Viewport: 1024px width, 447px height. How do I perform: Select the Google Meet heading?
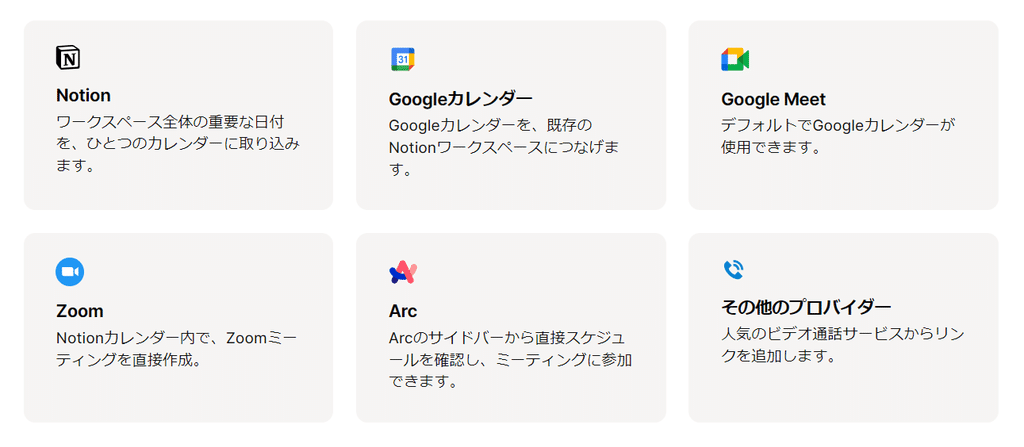(x=773, y=99)
